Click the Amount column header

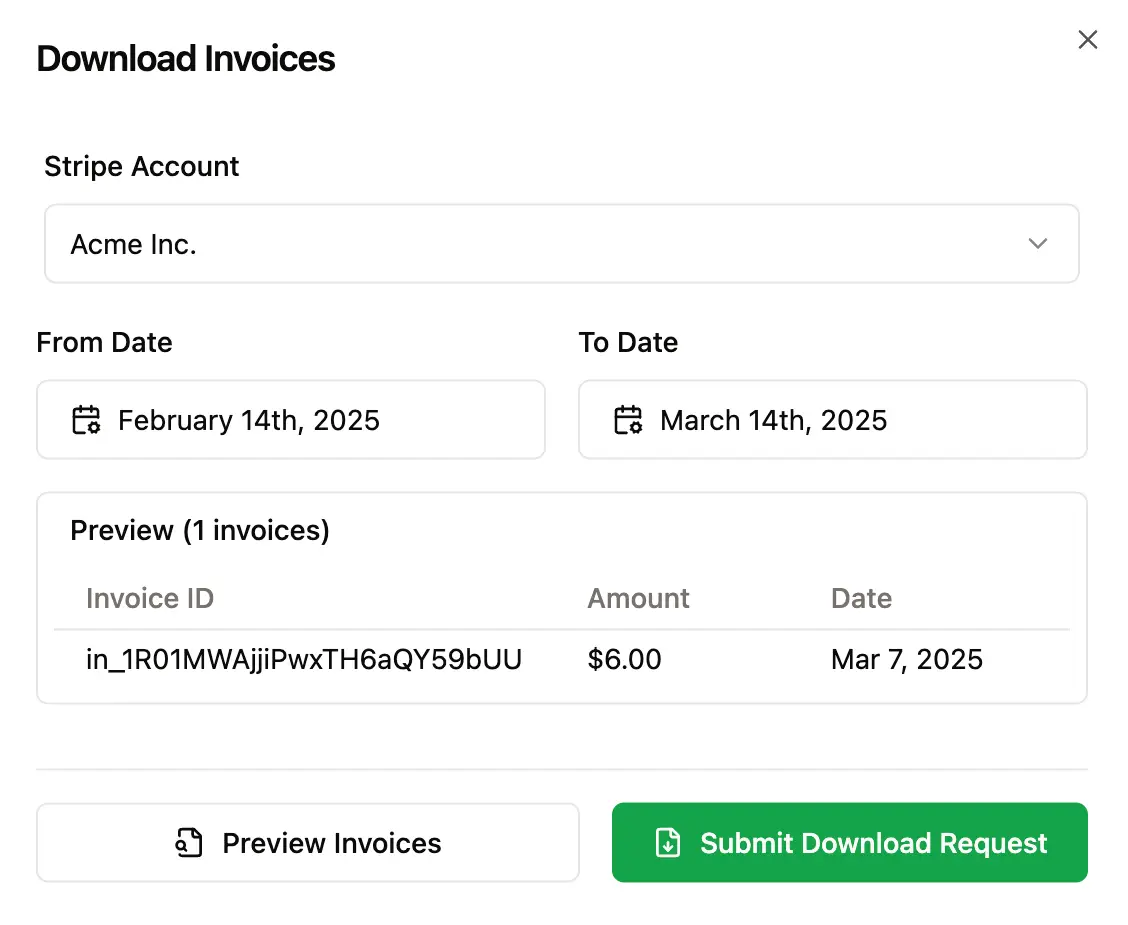click(638, 598)
